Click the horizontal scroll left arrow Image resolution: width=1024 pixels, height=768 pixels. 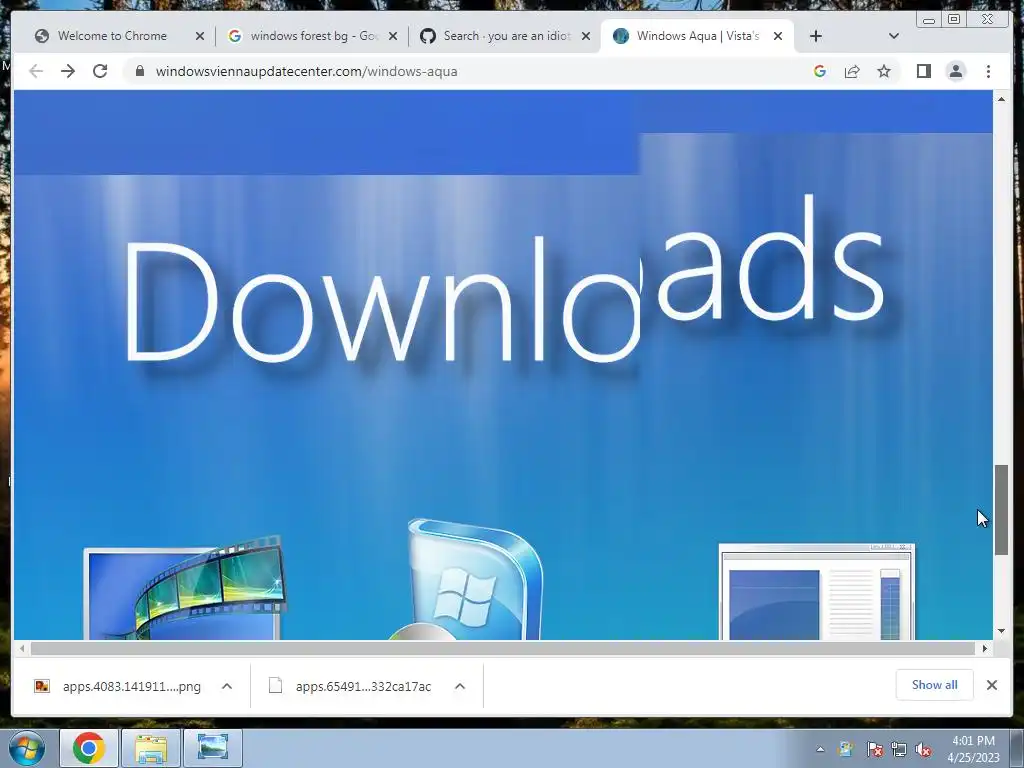click(x=22, y=648)
